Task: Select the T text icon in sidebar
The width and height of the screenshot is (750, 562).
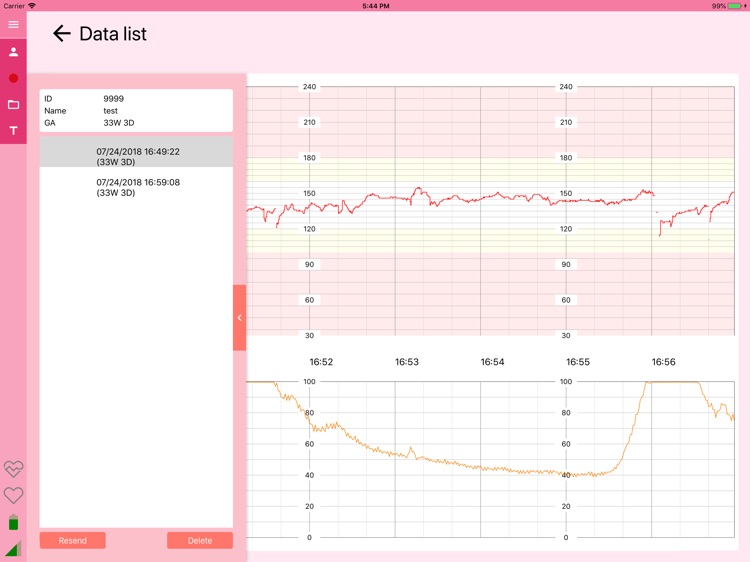Action: pyautogui.click(x=13, y=131)
